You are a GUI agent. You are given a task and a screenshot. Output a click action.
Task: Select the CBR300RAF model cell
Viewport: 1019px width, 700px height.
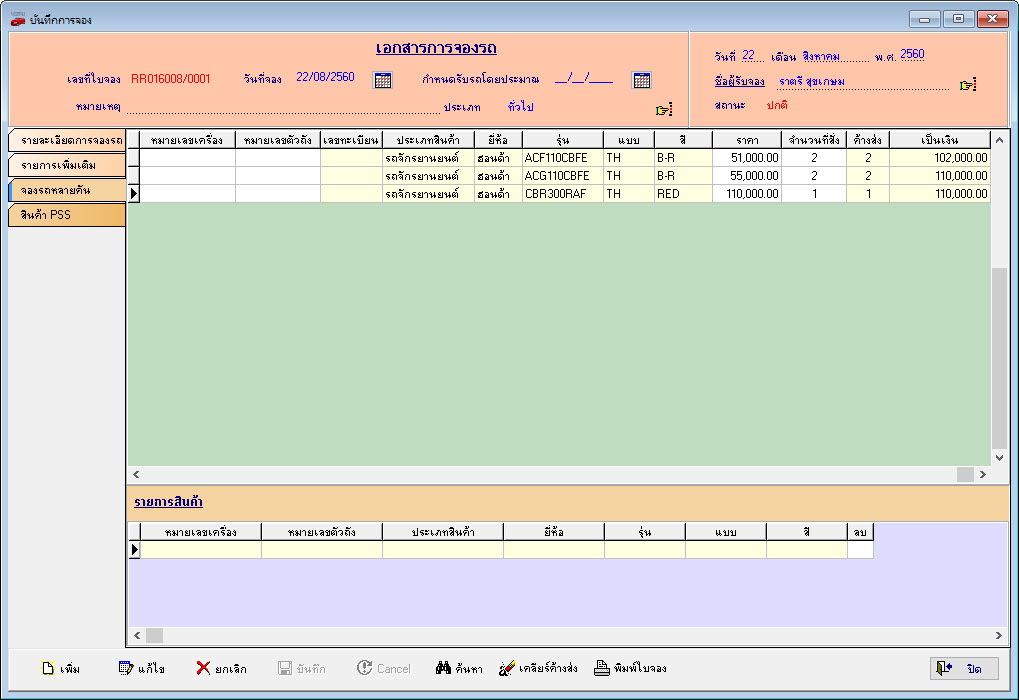(563, 194)
